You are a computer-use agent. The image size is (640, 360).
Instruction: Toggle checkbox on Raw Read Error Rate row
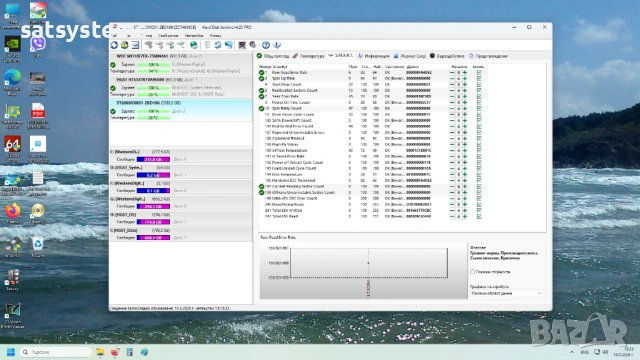click(x=479, y=72)
